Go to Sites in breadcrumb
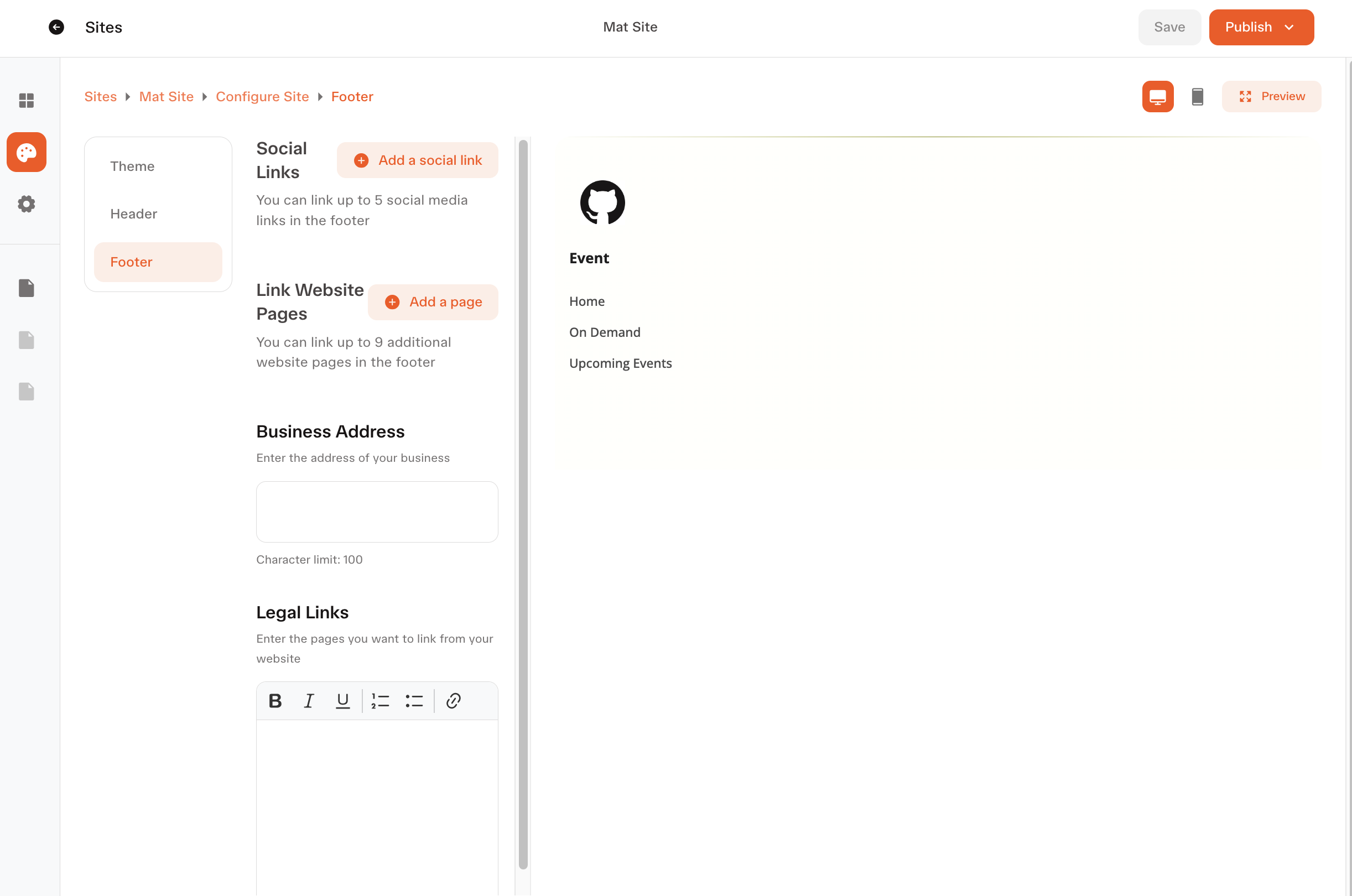 [x=101, y=97]
